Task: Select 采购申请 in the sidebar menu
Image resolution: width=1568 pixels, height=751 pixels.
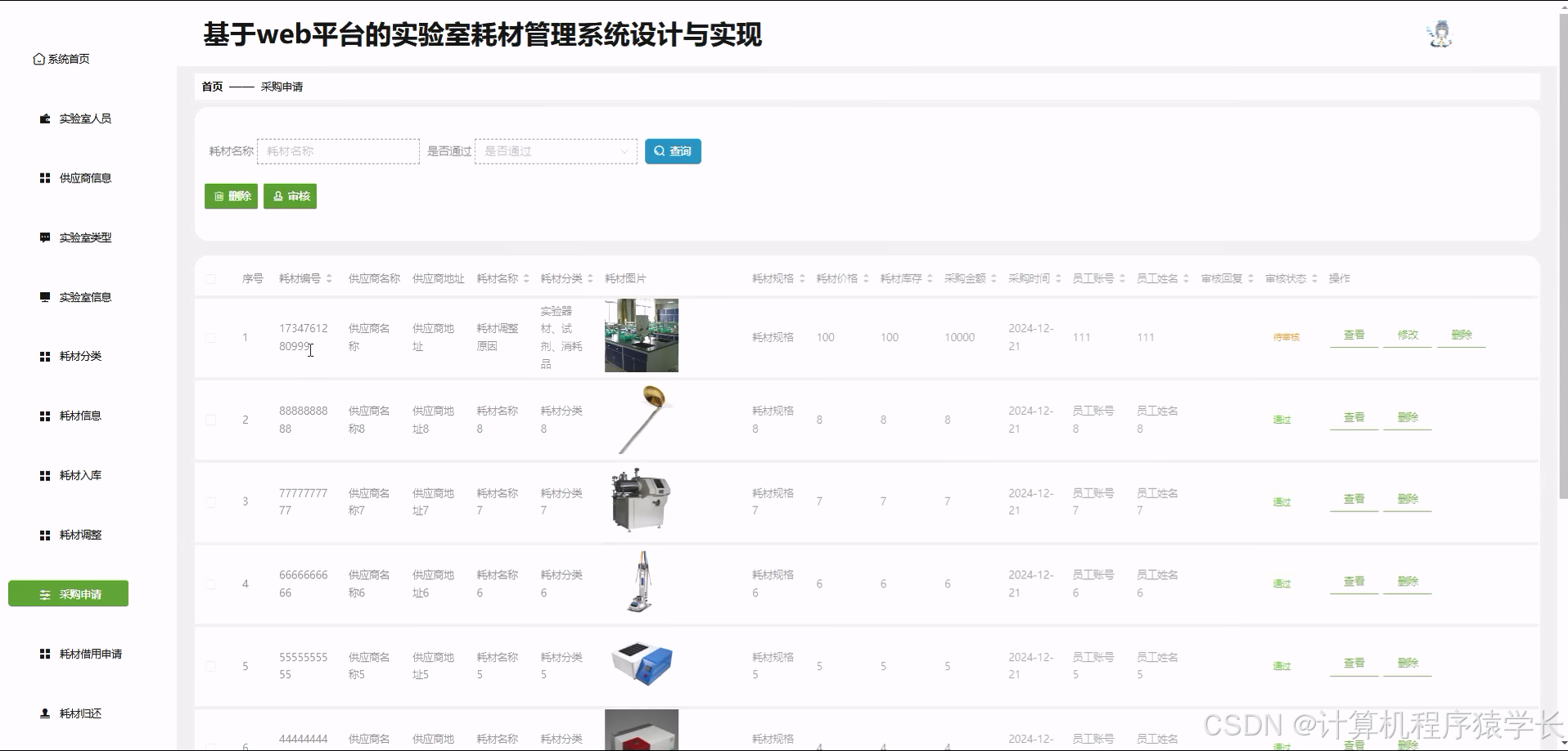Action: 68,594
